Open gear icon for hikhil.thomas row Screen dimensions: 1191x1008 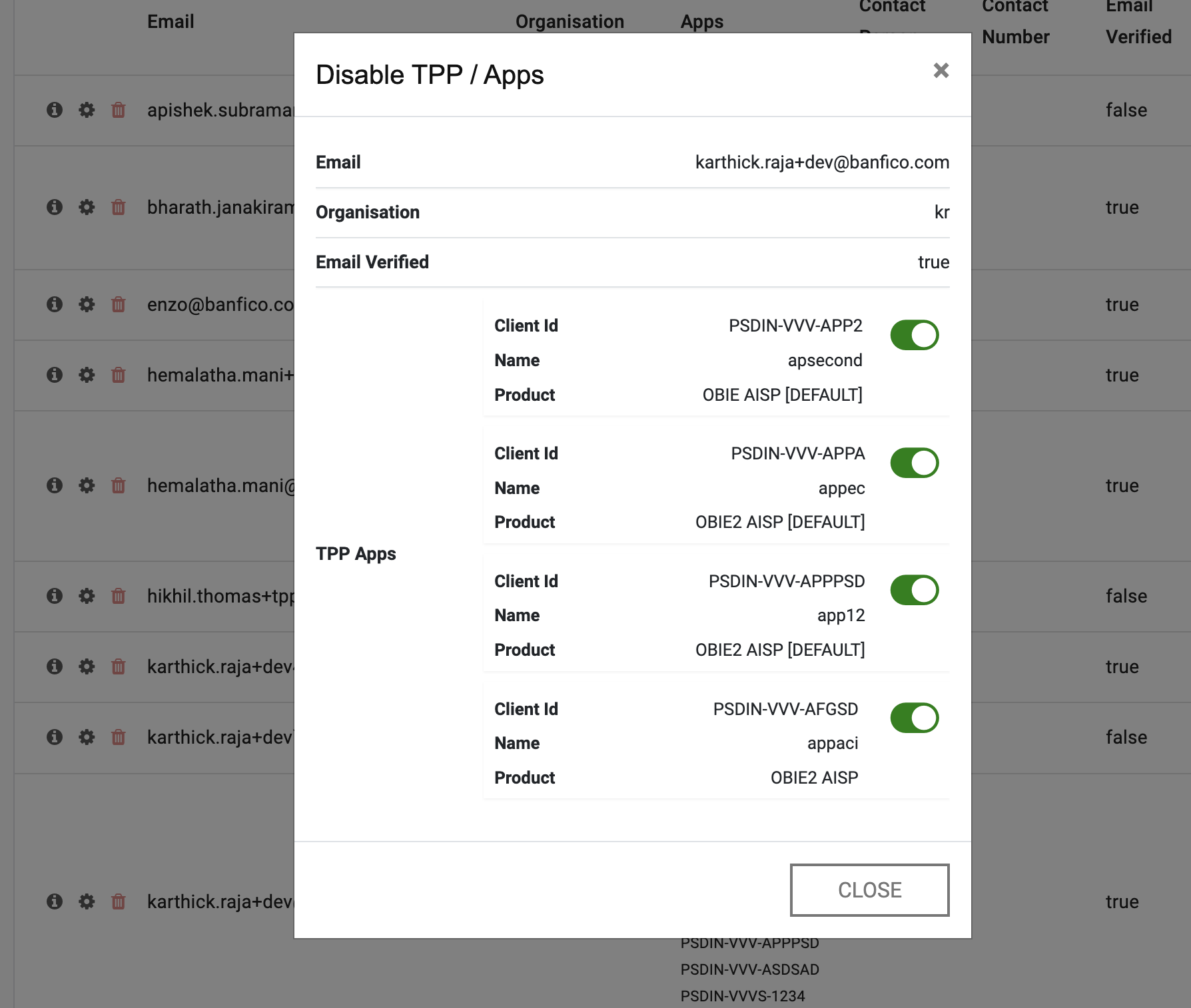tap(87, 596)
